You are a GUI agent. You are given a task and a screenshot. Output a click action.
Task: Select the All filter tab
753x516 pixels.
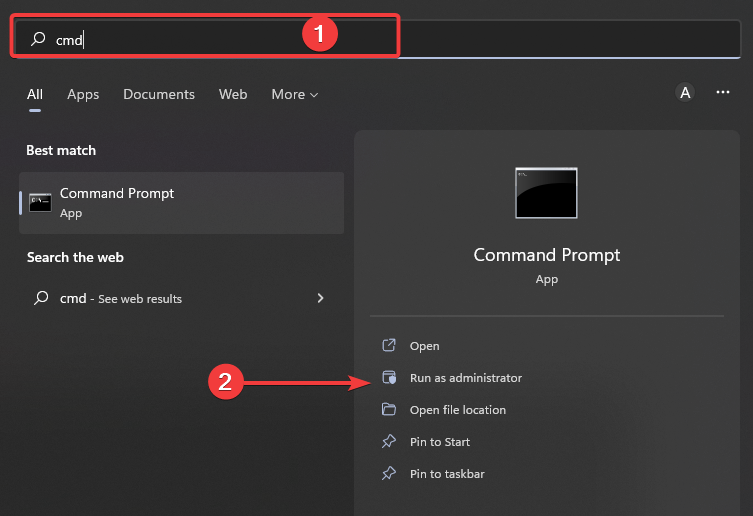35,94
